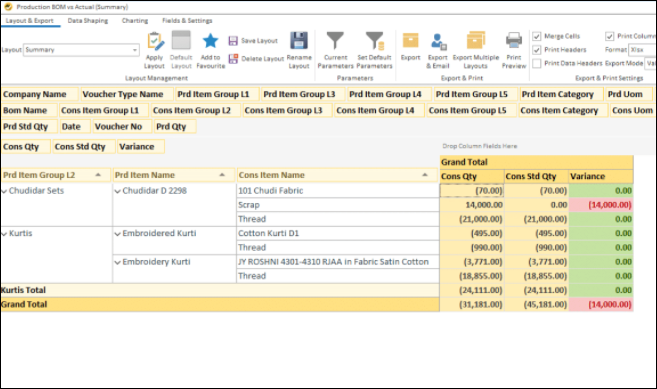This screenshot has height=389, width=657.
Task: Click the Cons Item Category field button
Action: pos(563,111)
